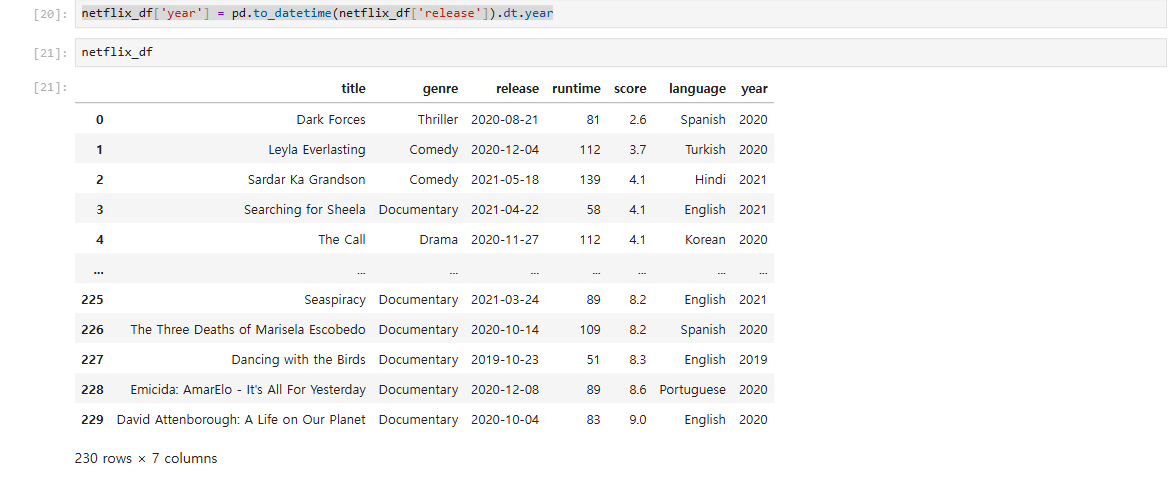1168x484 pixels.
Task: Click release date 2020-12-04
Action: 505,150
